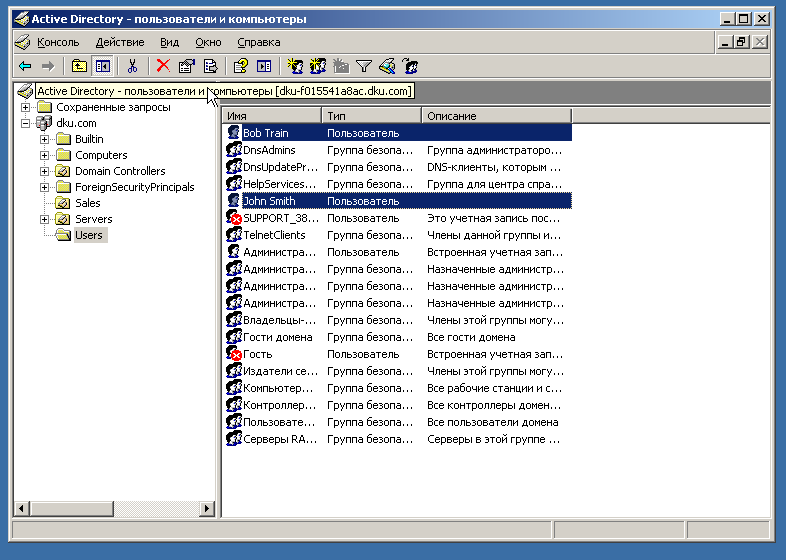Expand the Сохраненные запросы node
786x560 pixels.
pyautogui.click(x=25, y=107)
